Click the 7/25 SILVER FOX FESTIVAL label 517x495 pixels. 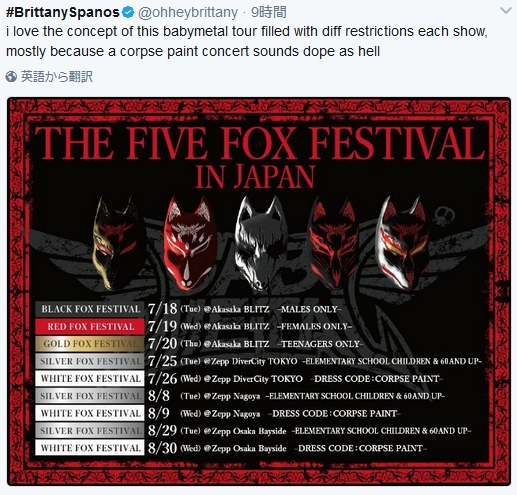pos(90,361)
